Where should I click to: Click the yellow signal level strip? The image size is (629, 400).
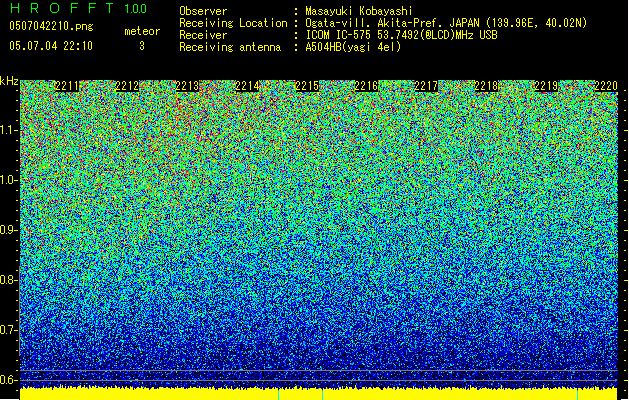pos(319,394)
